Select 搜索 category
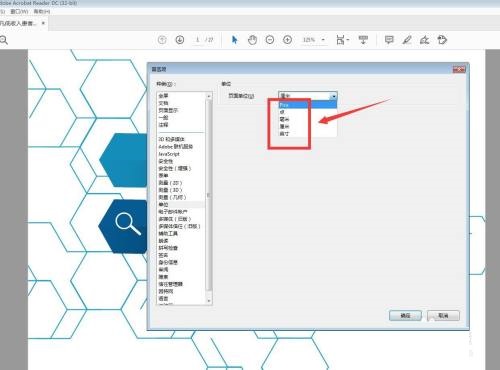 tap(163, 277)
